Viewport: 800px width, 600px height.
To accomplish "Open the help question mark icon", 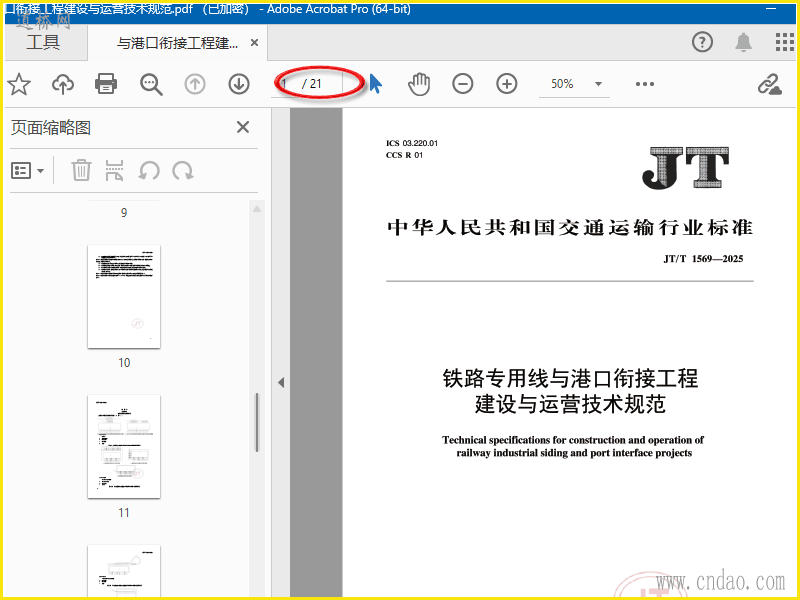I will click(703, 42).
